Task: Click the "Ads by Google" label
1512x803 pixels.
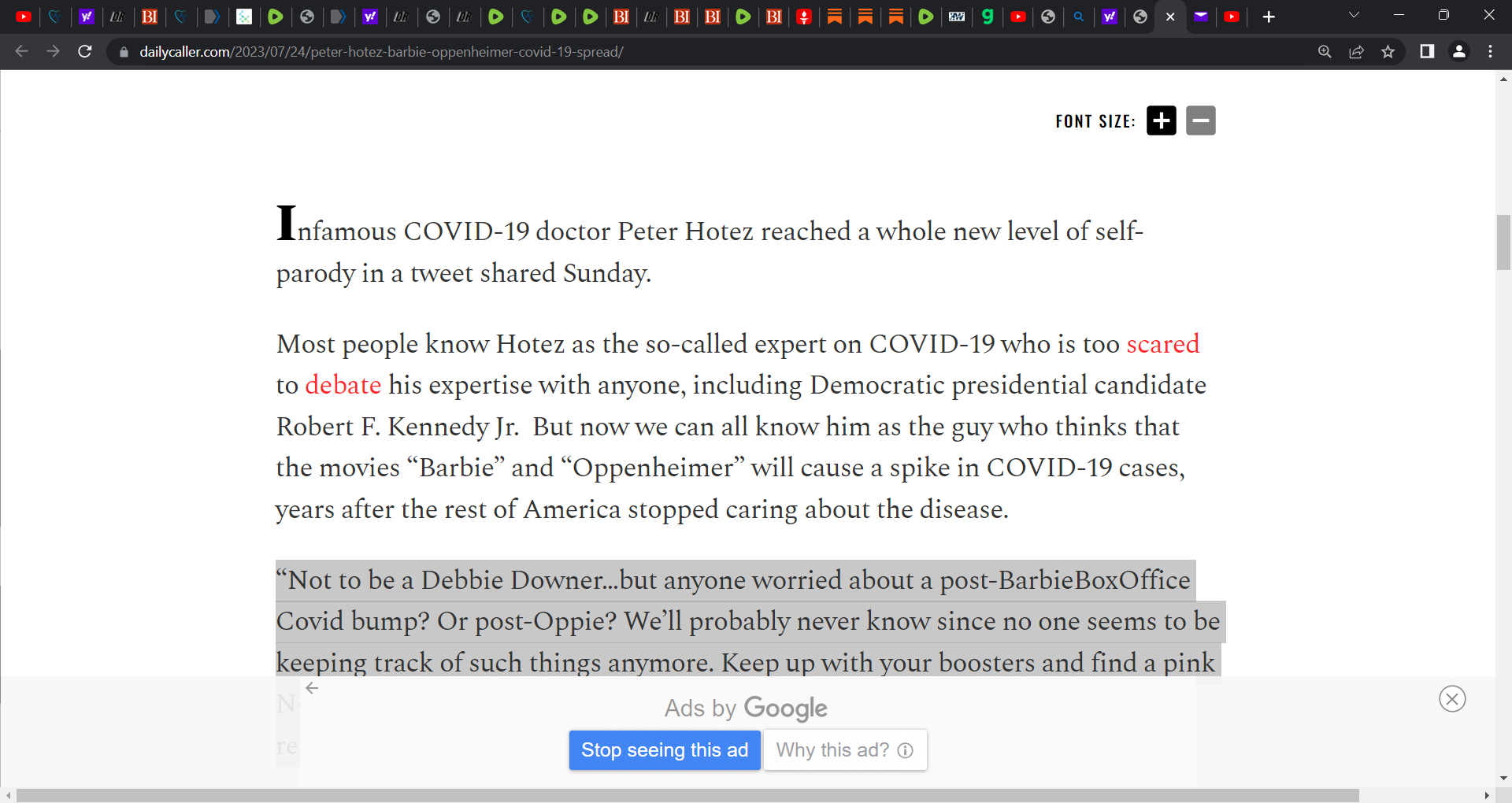Action: click(x=746, y=708)
